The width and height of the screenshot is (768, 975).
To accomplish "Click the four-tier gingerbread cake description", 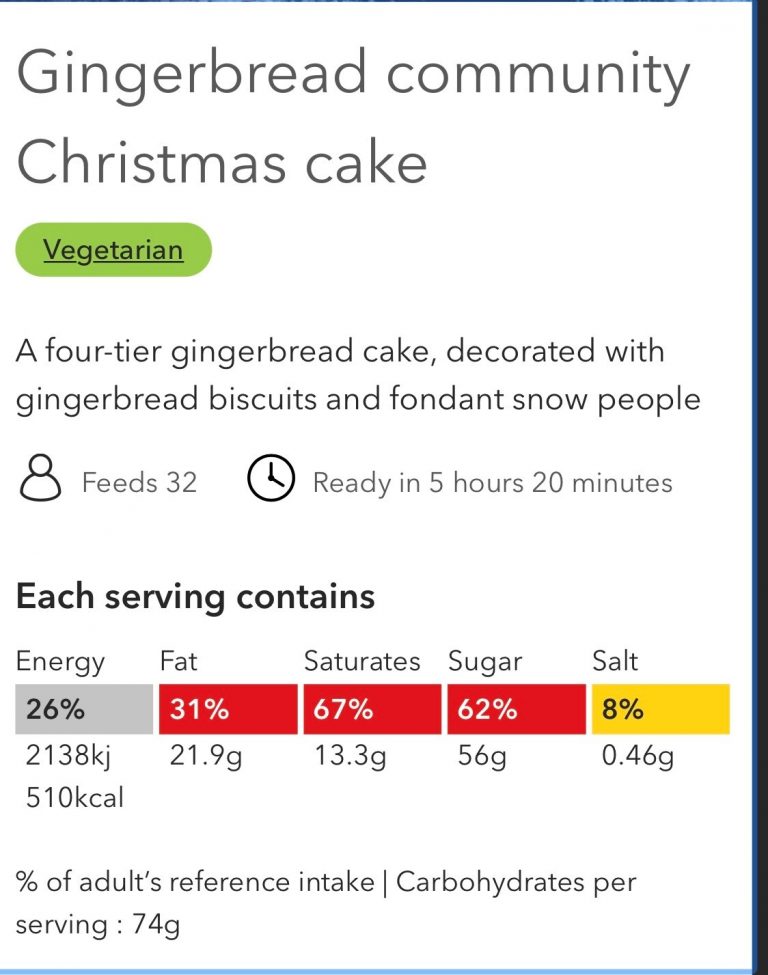I will [x=358, y=375].
